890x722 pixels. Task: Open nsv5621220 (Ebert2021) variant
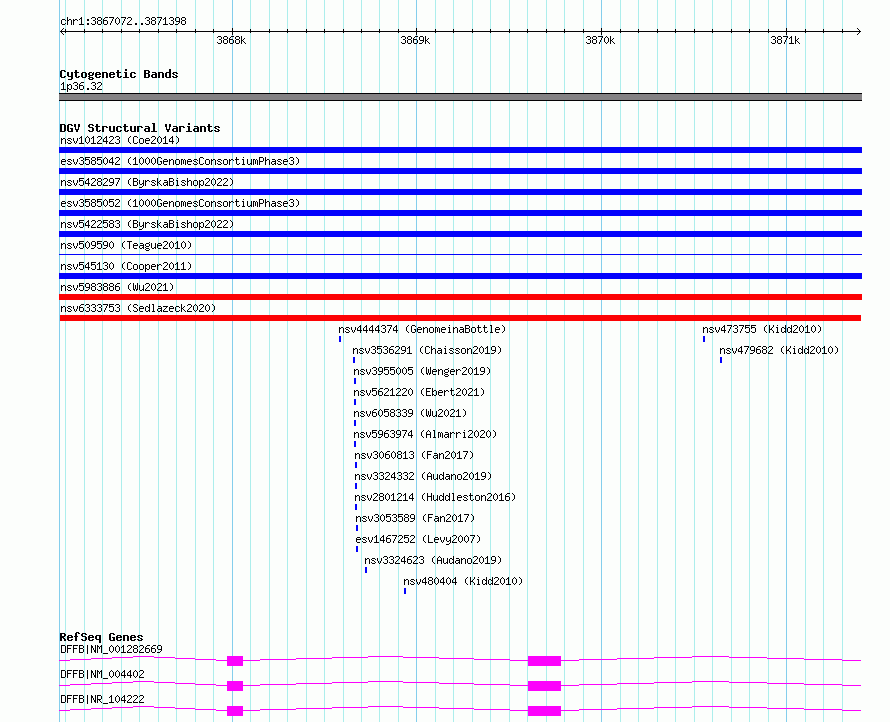(419, 392)
